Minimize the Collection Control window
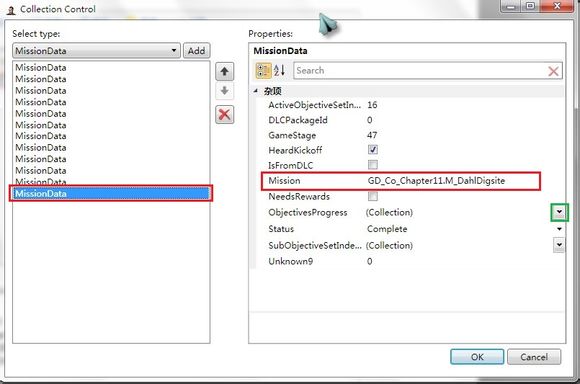Image resolution: width=580 pixels, height=384 pixels. [511, 6]
